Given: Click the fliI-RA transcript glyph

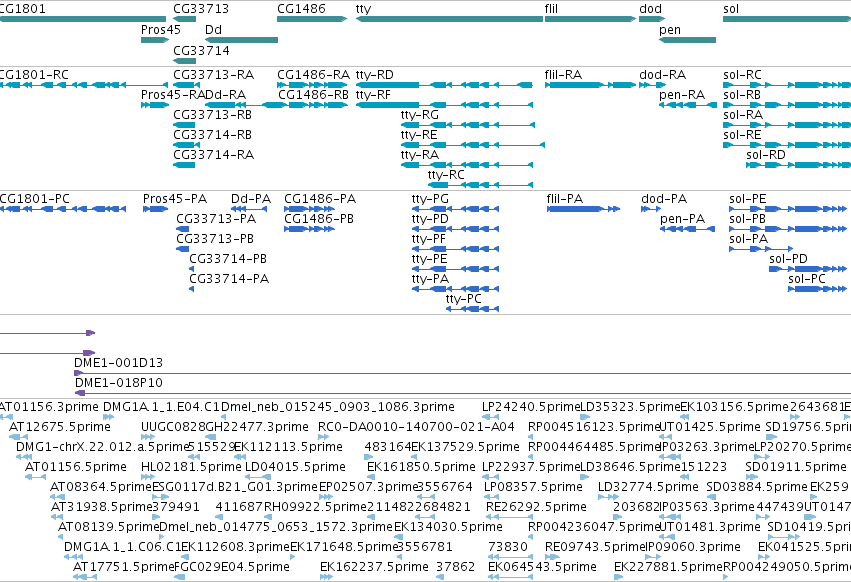Looking at the screenshot, I should pyautogui.click(x=590, y=85).
